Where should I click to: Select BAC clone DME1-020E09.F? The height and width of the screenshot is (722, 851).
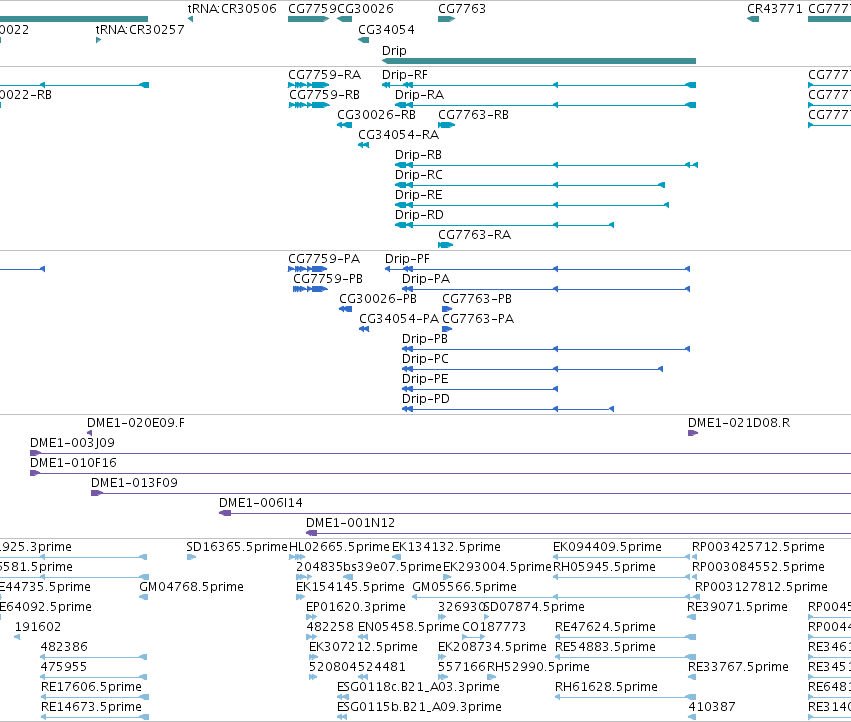pos(90,433)
